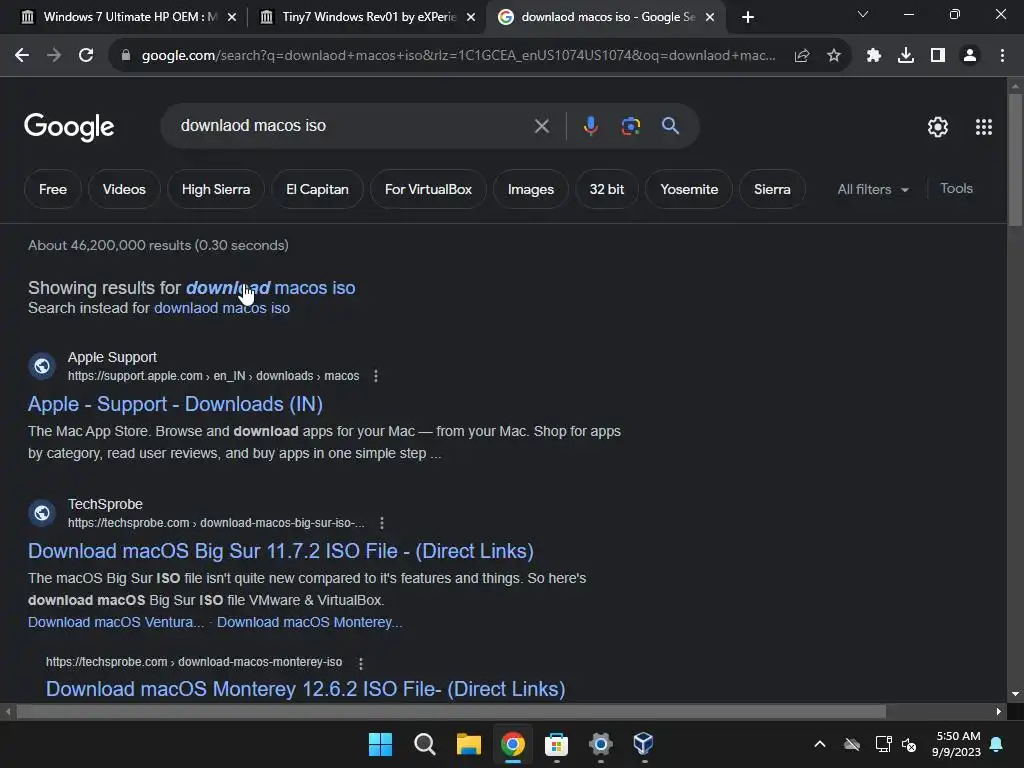Viewport: 1024px width, 768px height.
Task: Open new browser tab
Action: (748, 17)
